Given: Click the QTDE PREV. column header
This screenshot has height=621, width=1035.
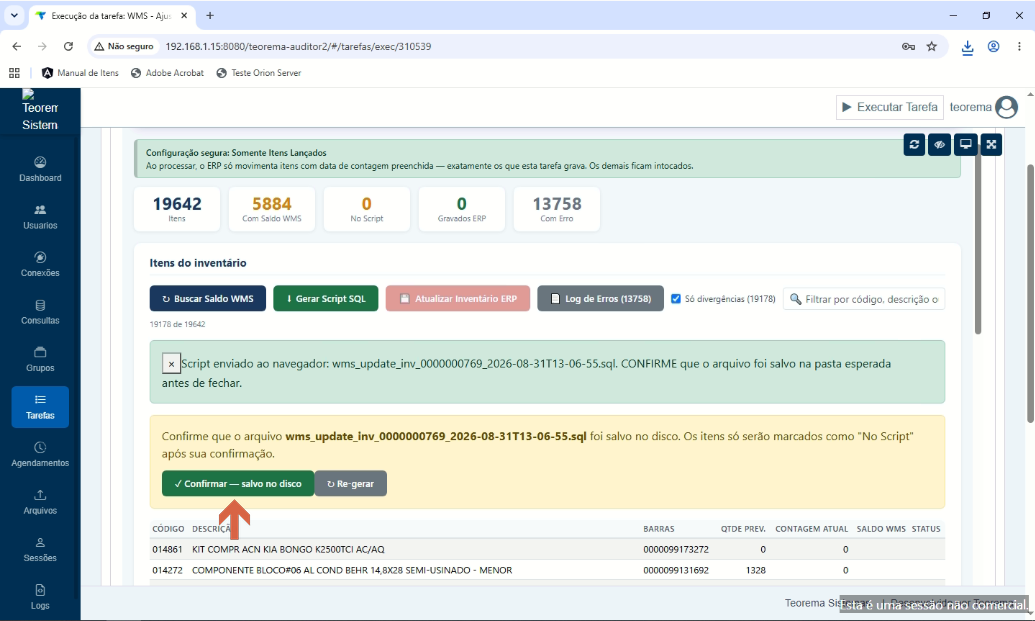Looking at the screenshot, I should (743, 529).
